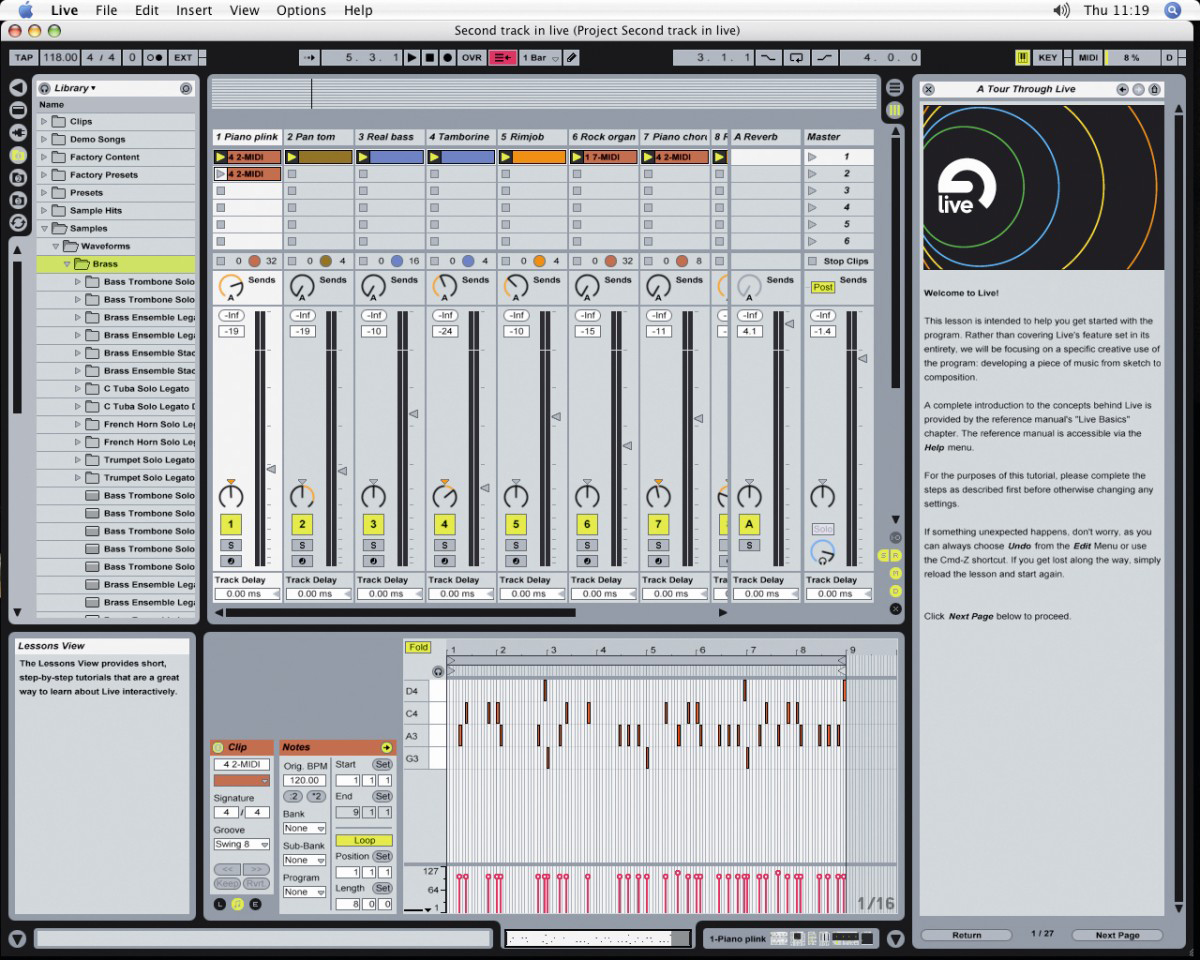Open the clip color dropdown
The height and width of the screenshot is (960, 1200).
242,780
